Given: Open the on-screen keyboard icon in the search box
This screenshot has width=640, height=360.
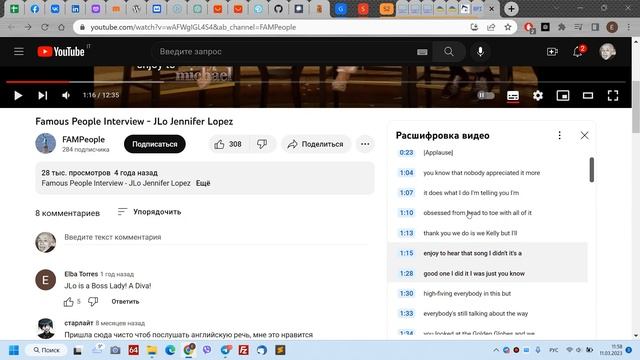Looking at the screenshot, I should (422, 52).
